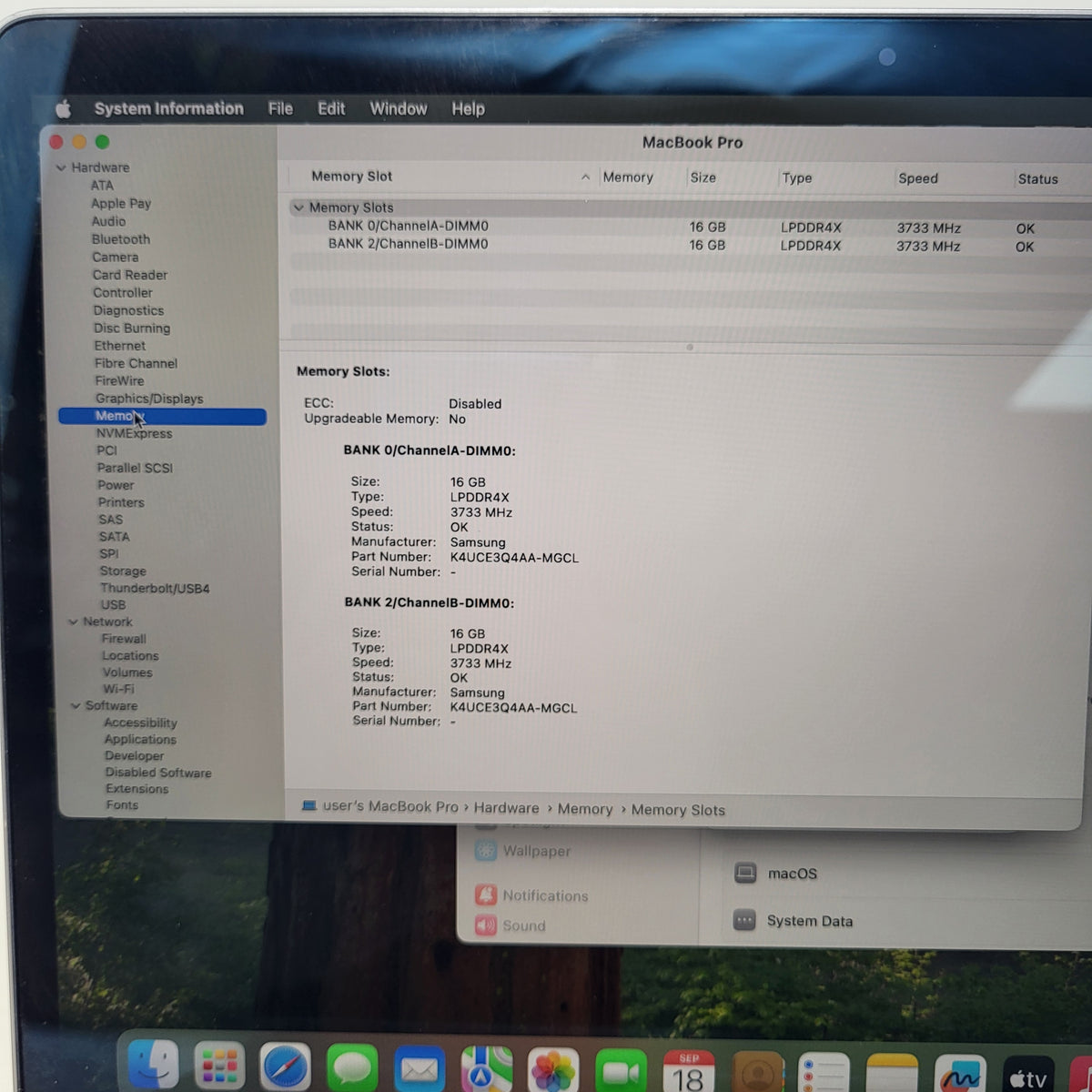Collapse the Hardware section in sidebar
The width and height of the screenshot is (1092, 1092).
point(61,167)
